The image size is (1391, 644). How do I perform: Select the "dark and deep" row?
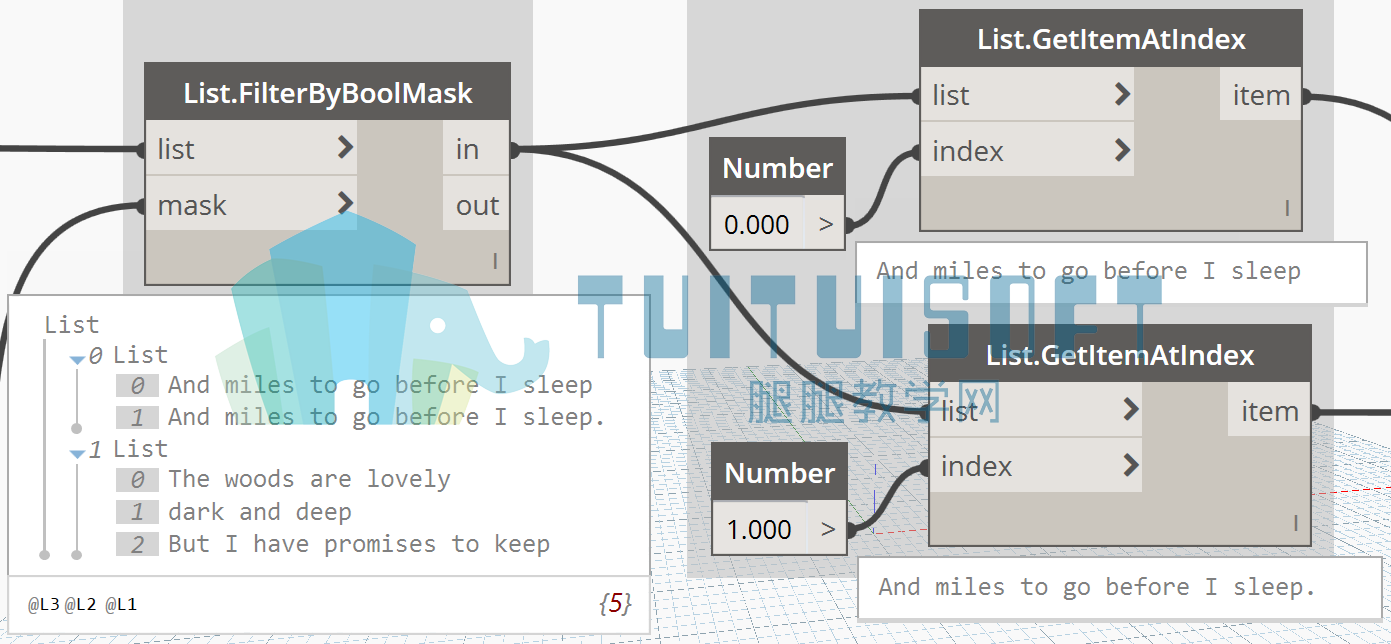pos(260,512)
